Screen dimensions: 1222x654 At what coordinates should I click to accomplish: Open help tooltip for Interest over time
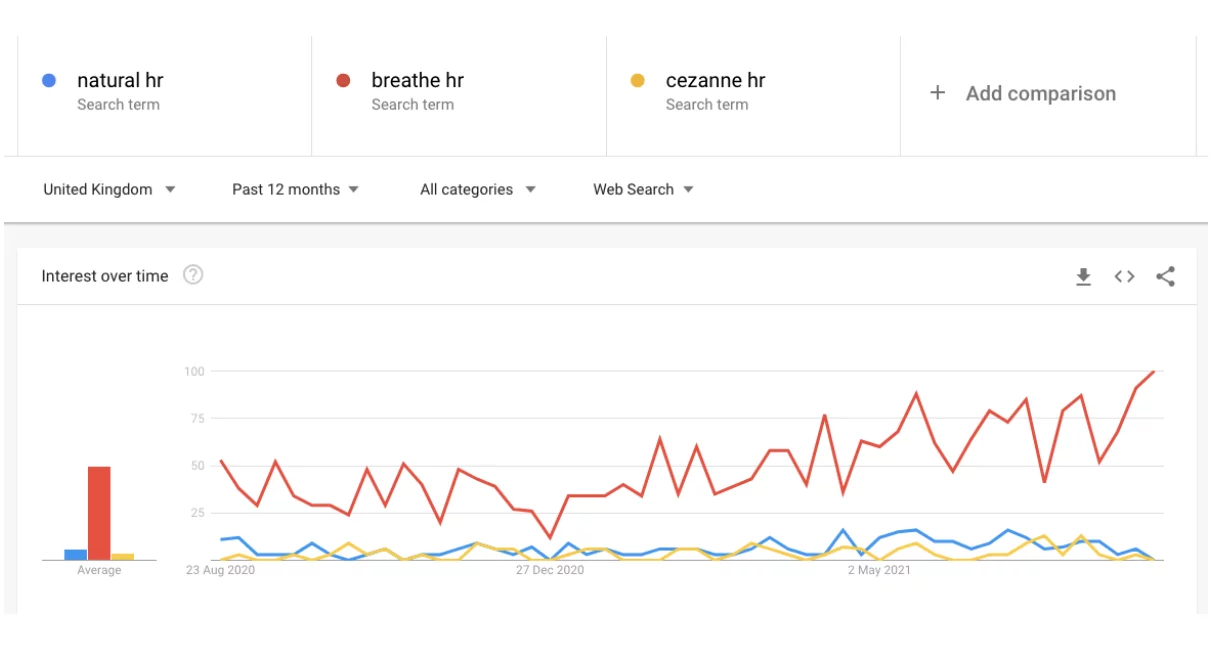click(193, 275)
